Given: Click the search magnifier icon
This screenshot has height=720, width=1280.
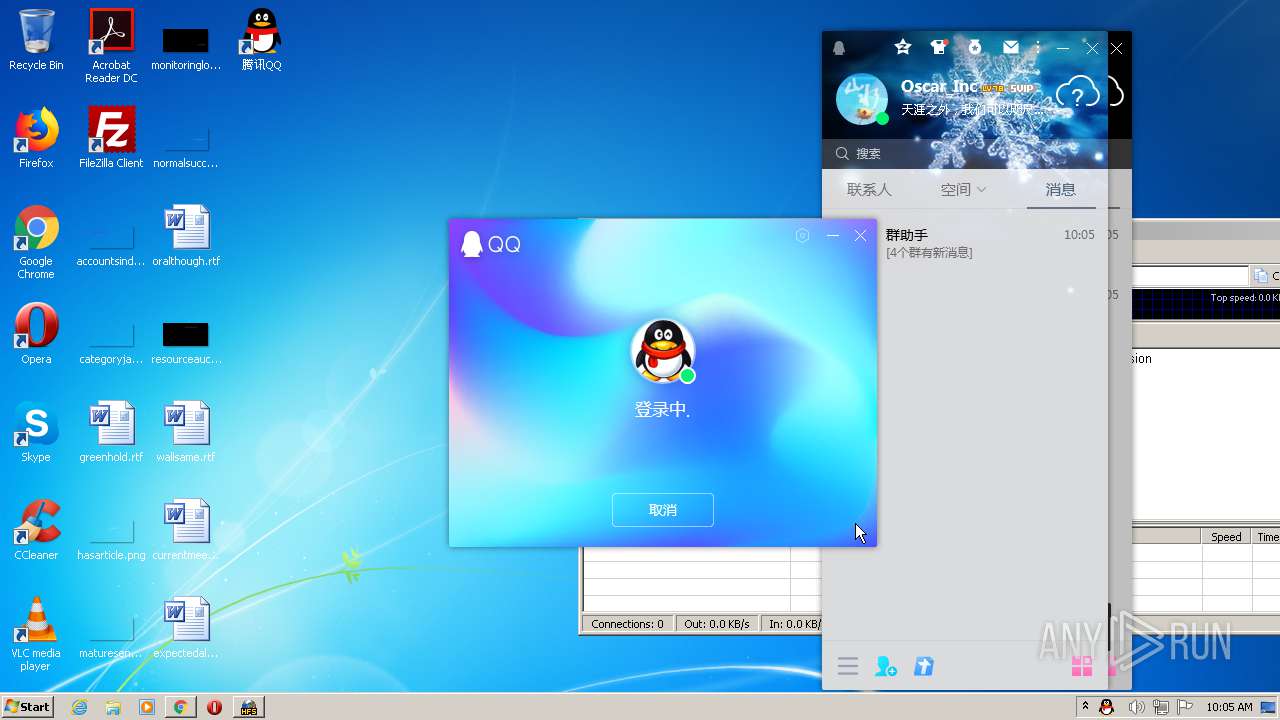Looking at the screenshot, I should coord(842,153).
